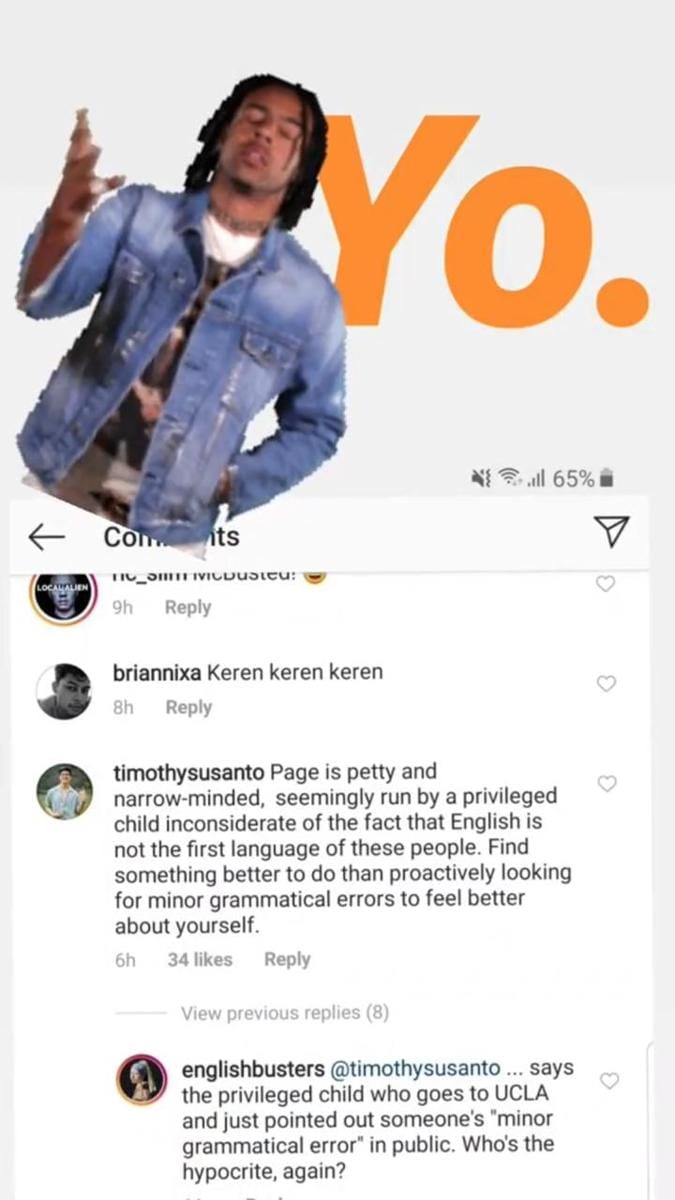Like the top partially hidden comment
Screen dimensions: 675x1200
606,583
